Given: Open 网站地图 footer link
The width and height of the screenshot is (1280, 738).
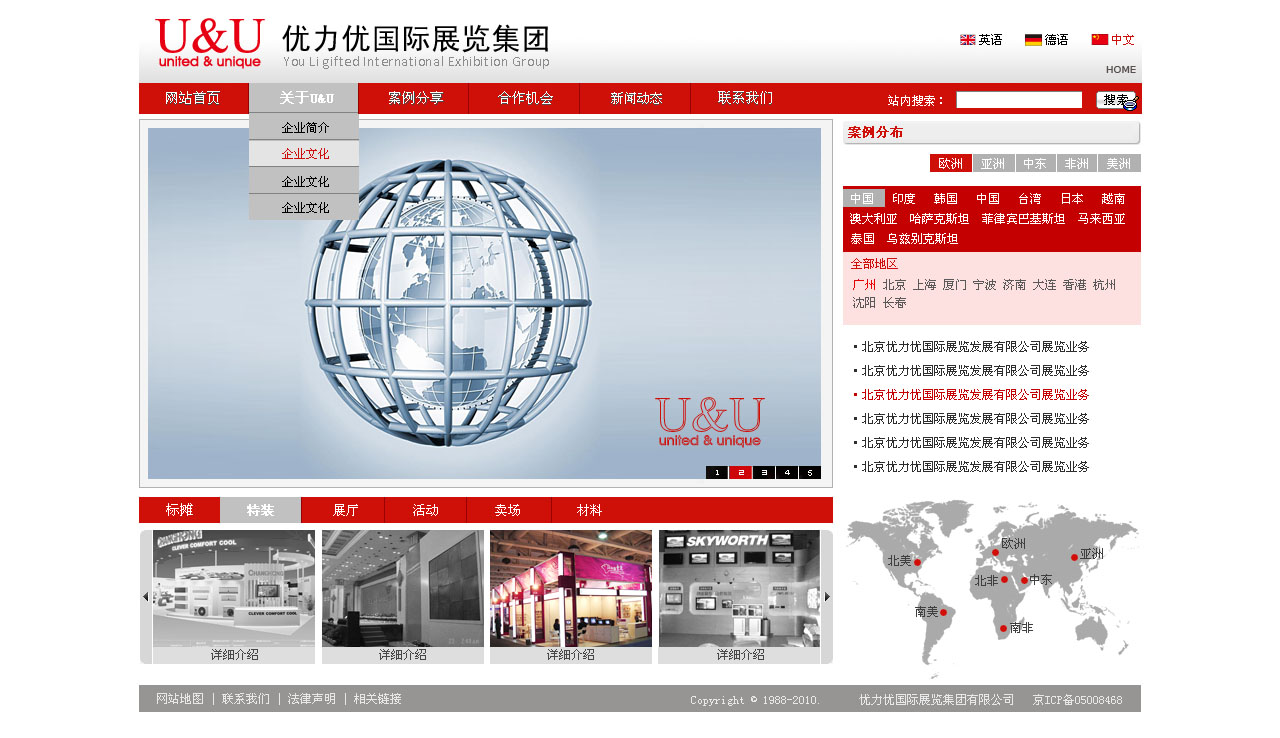Looking at the screenshot, I should point(180,699).
